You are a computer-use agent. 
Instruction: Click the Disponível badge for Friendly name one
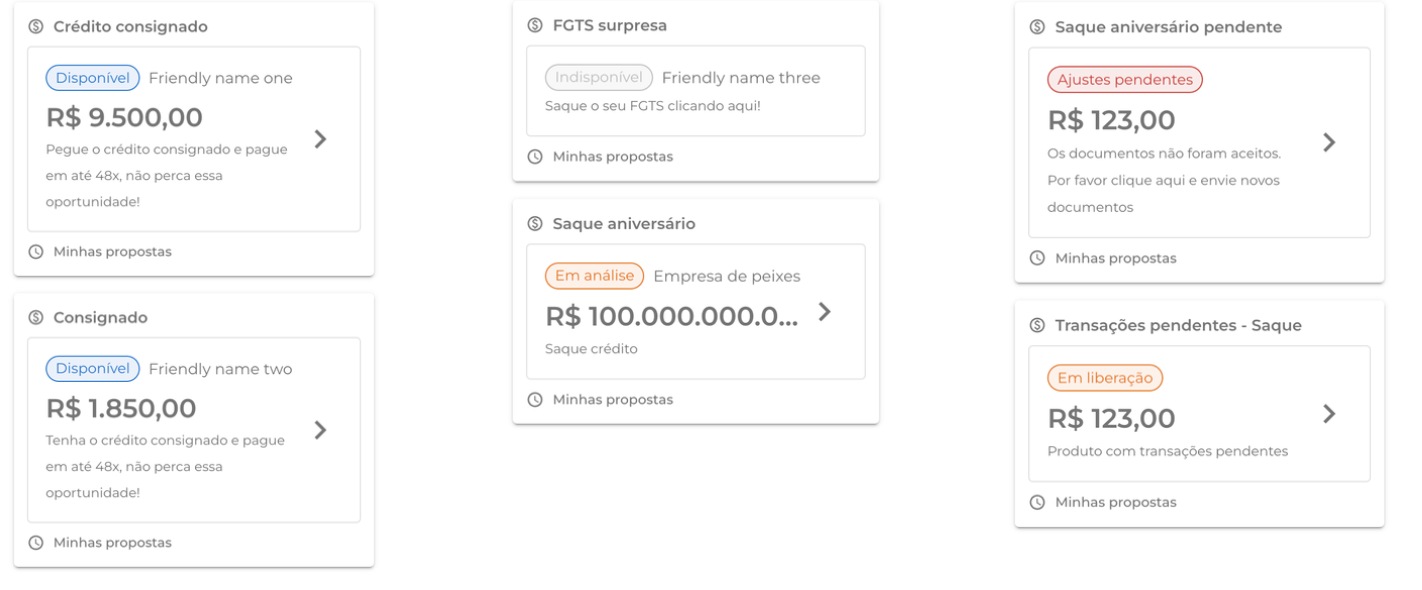93,78
